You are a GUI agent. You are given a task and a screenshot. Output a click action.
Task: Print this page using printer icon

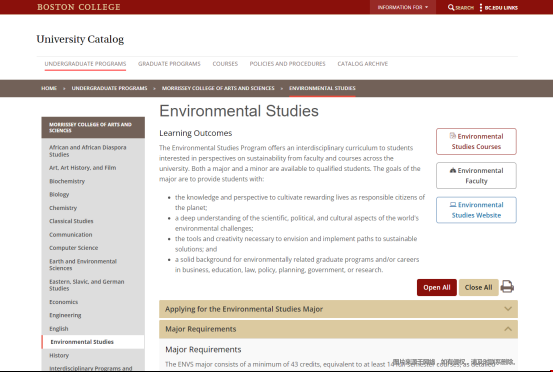pyautogui.click(x=507, y=287)
